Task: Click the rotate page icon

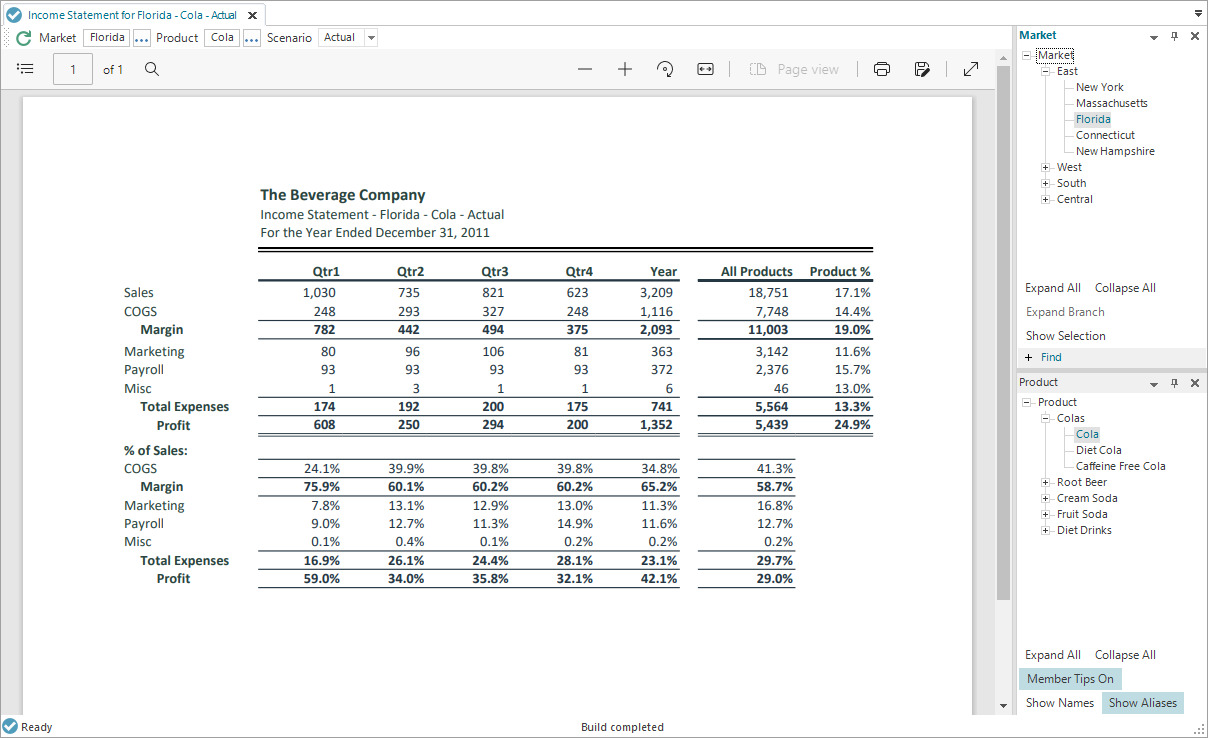Action: pyautogui.click(x=665, y=69)
